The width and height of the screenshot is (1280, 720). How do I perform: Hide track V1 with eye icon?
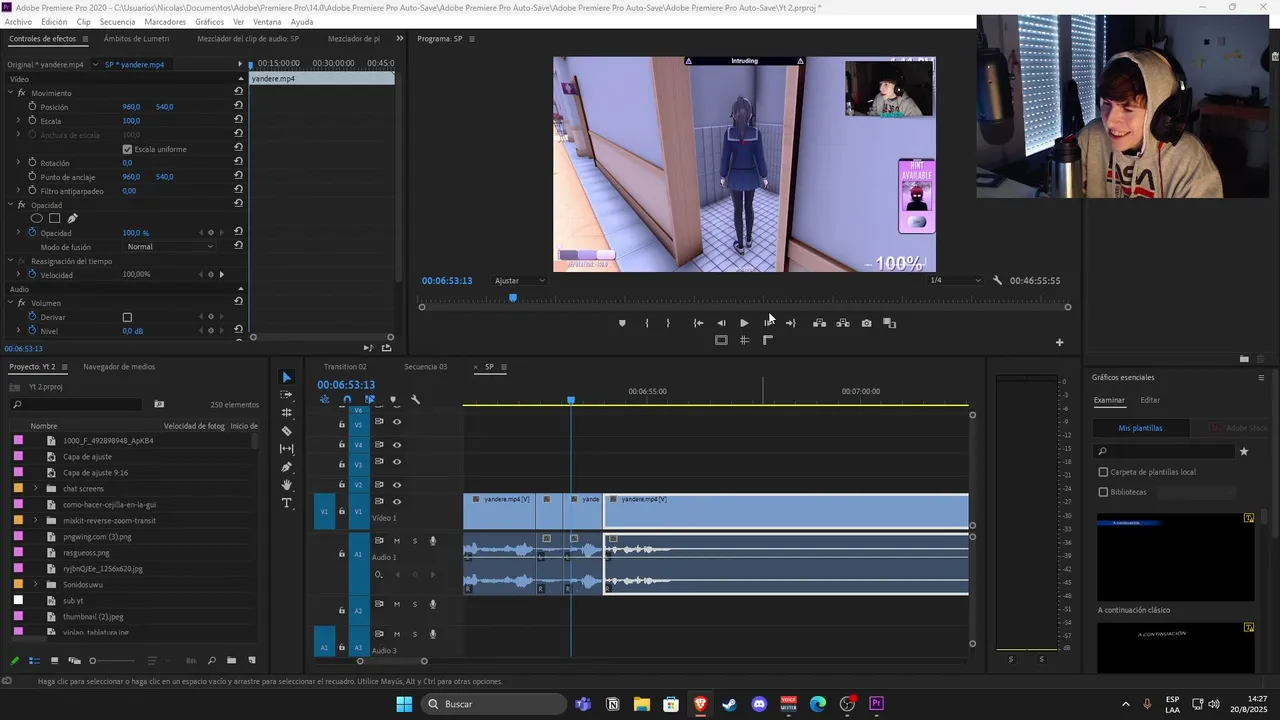[x=397, y=502]
